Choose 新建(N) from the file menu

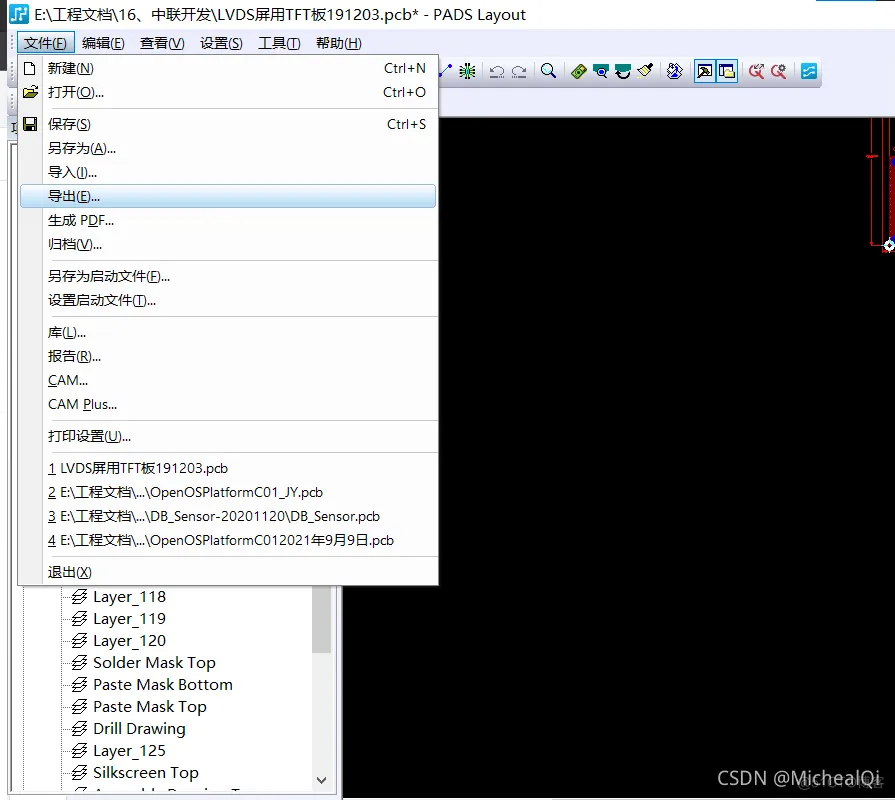click(x=228, y=68)
